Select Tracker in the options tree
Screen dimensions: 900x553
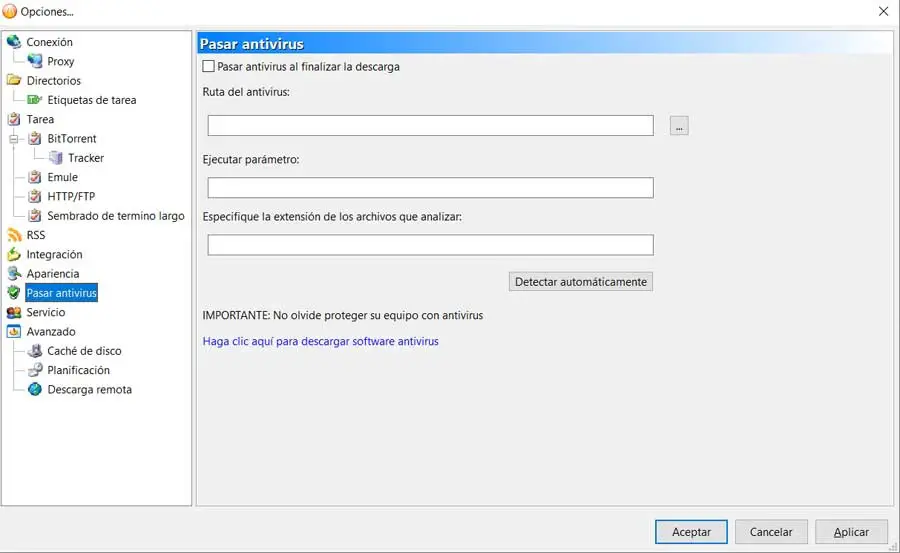[x=85, y=158]
